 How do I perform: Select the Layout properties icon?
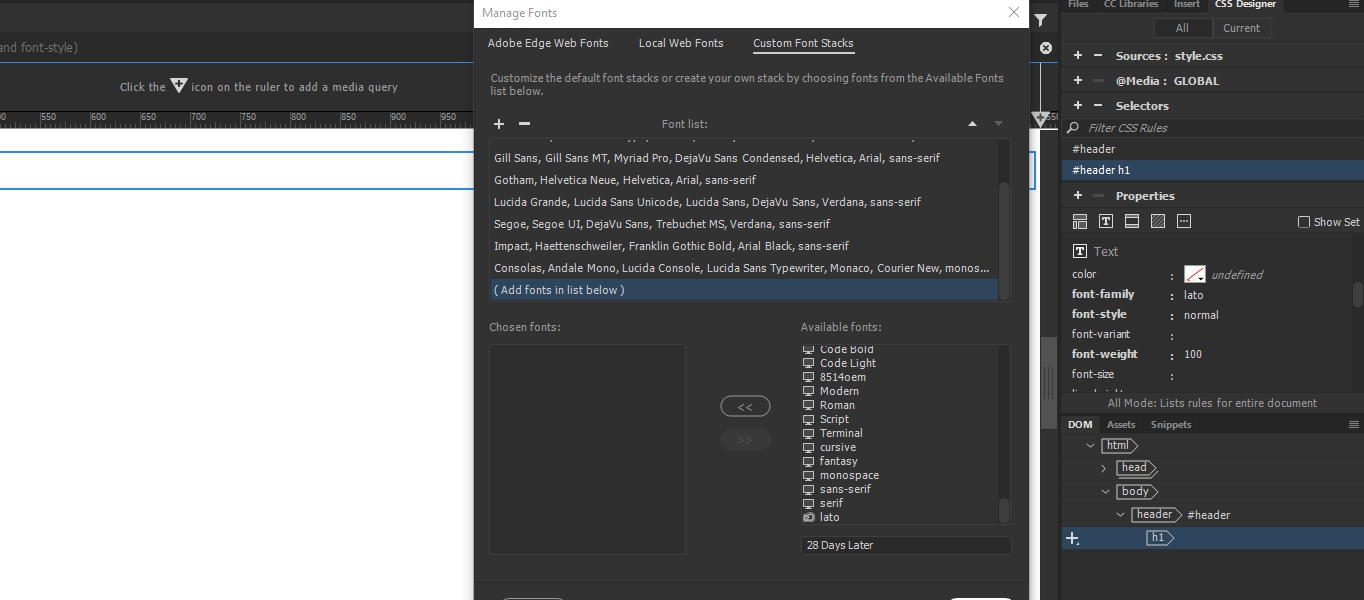click(1079, 221)
